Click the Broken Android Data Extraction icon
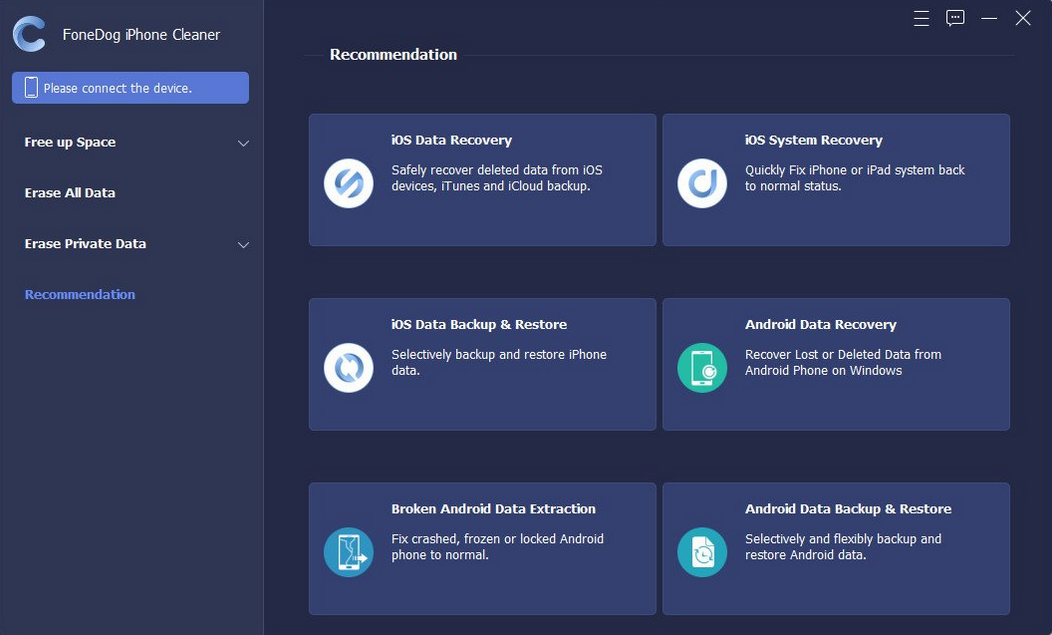1052x635 pixels. 348,552
